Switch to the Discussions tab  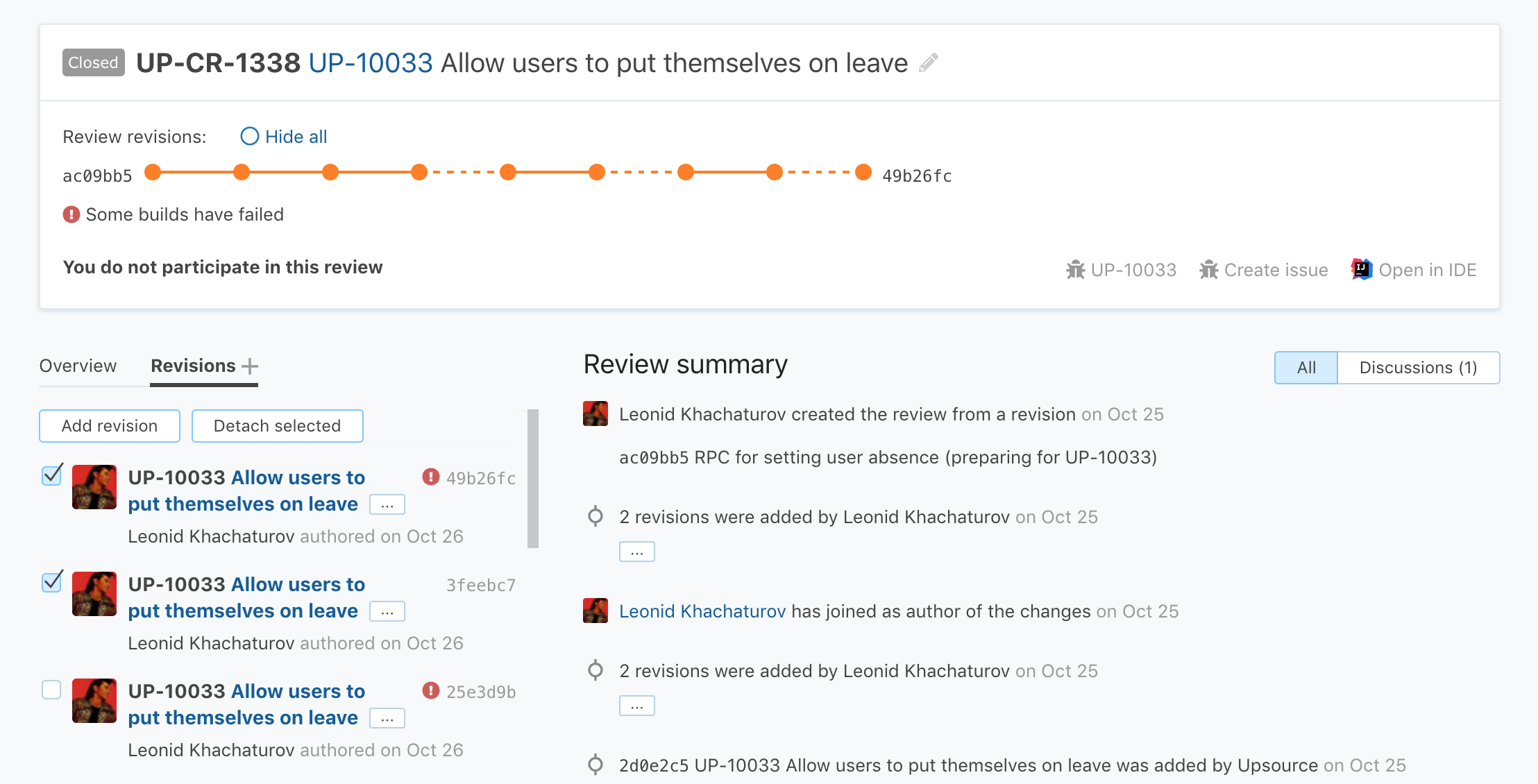click(x=1418, y=367)
